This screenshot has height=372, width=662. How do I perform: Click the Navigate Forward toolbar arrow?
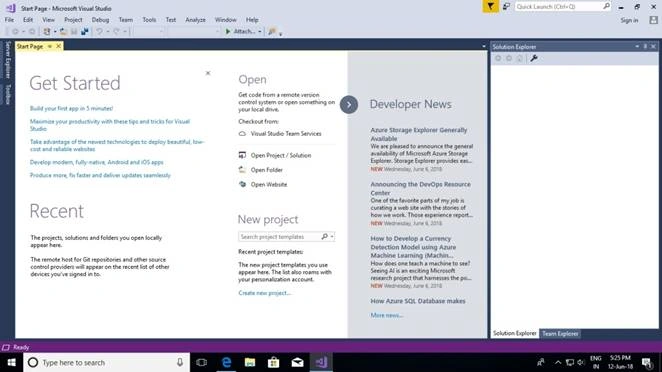click(x=32, y=32)
